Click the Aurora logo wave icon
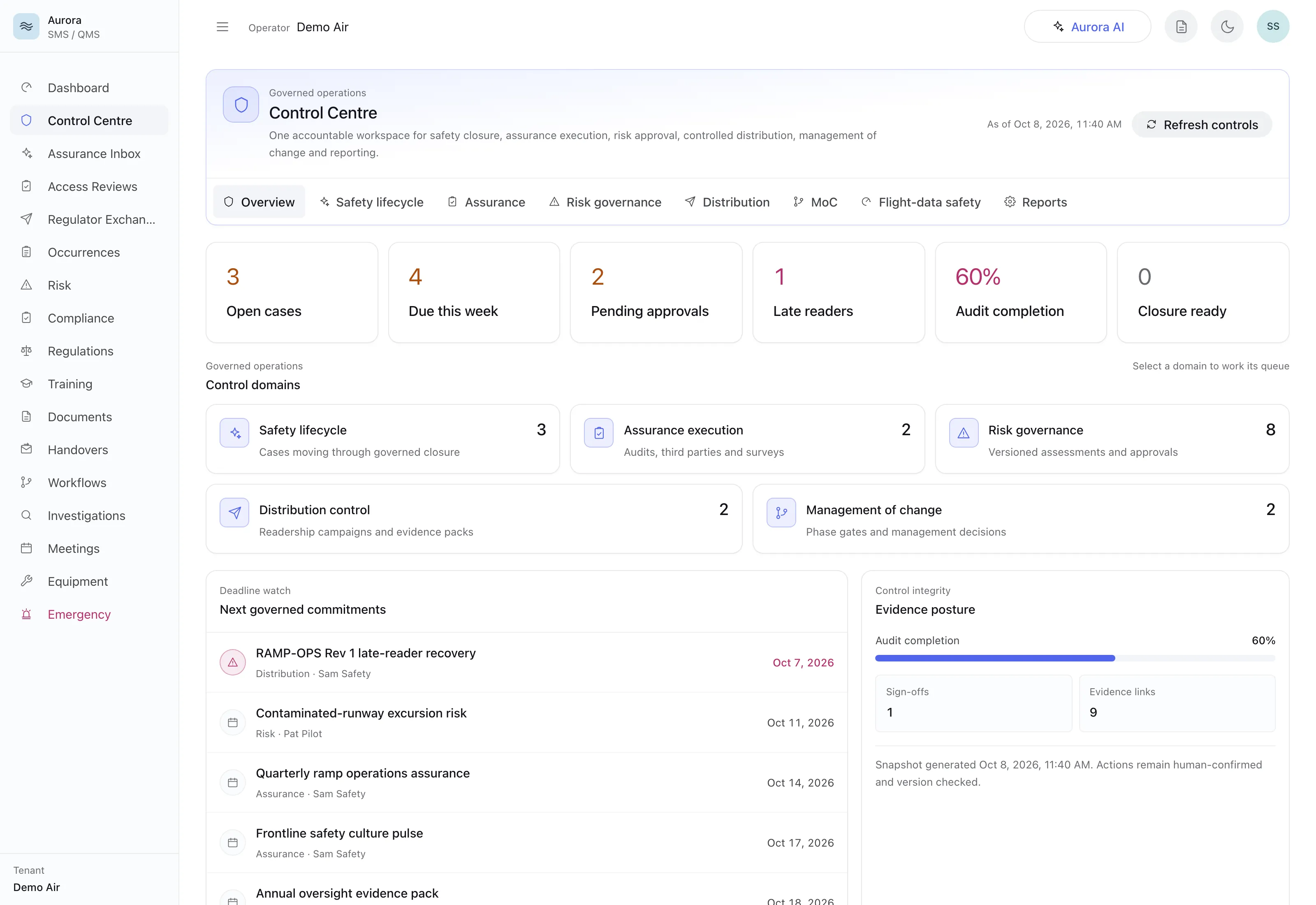The width and height of the screenshot is (1316, 905). [26, 27]
